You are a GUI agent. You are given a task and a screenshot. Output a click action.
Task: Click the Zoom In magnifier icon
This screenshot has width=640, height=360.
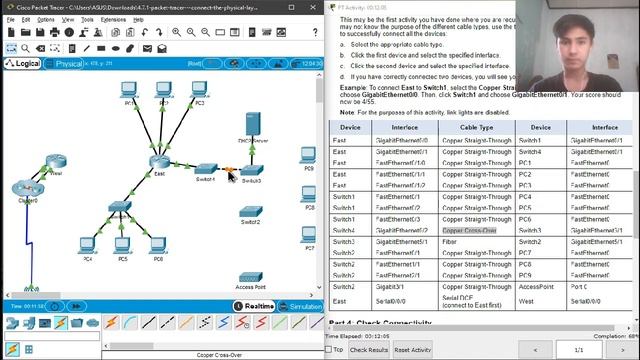(x=176, y=32)
